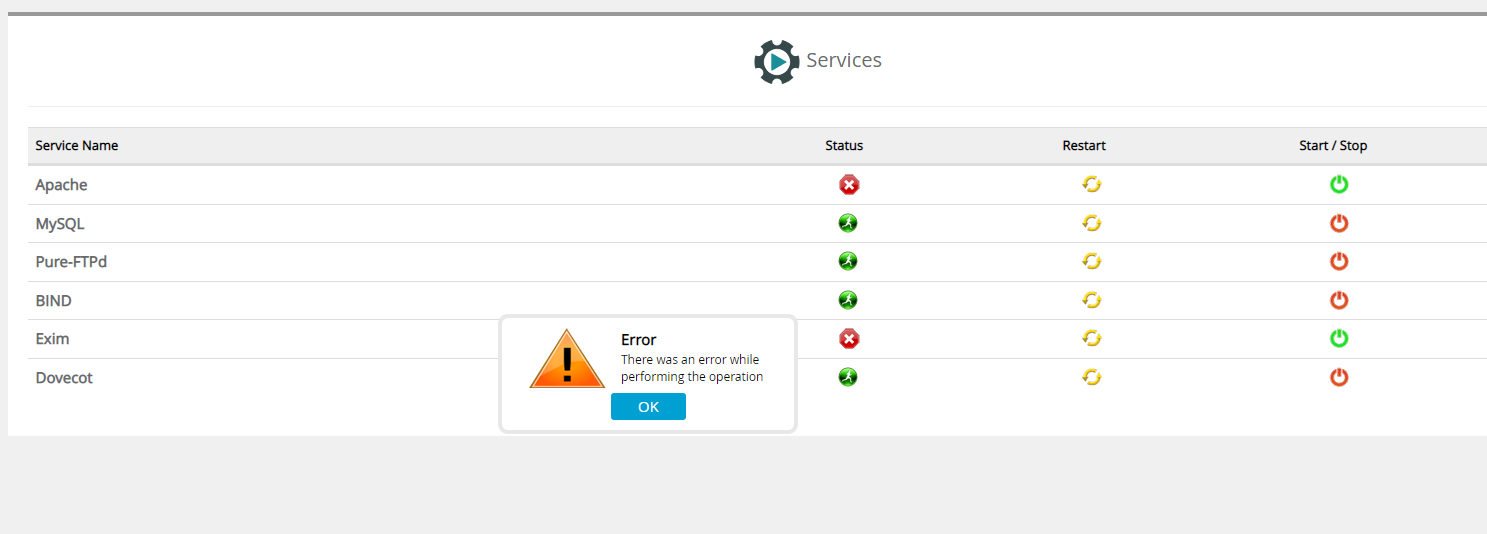This screenshot has width=1487, height=534.
Task: Stop the Pure-FTPd service
Action: tap(1339, 261)
